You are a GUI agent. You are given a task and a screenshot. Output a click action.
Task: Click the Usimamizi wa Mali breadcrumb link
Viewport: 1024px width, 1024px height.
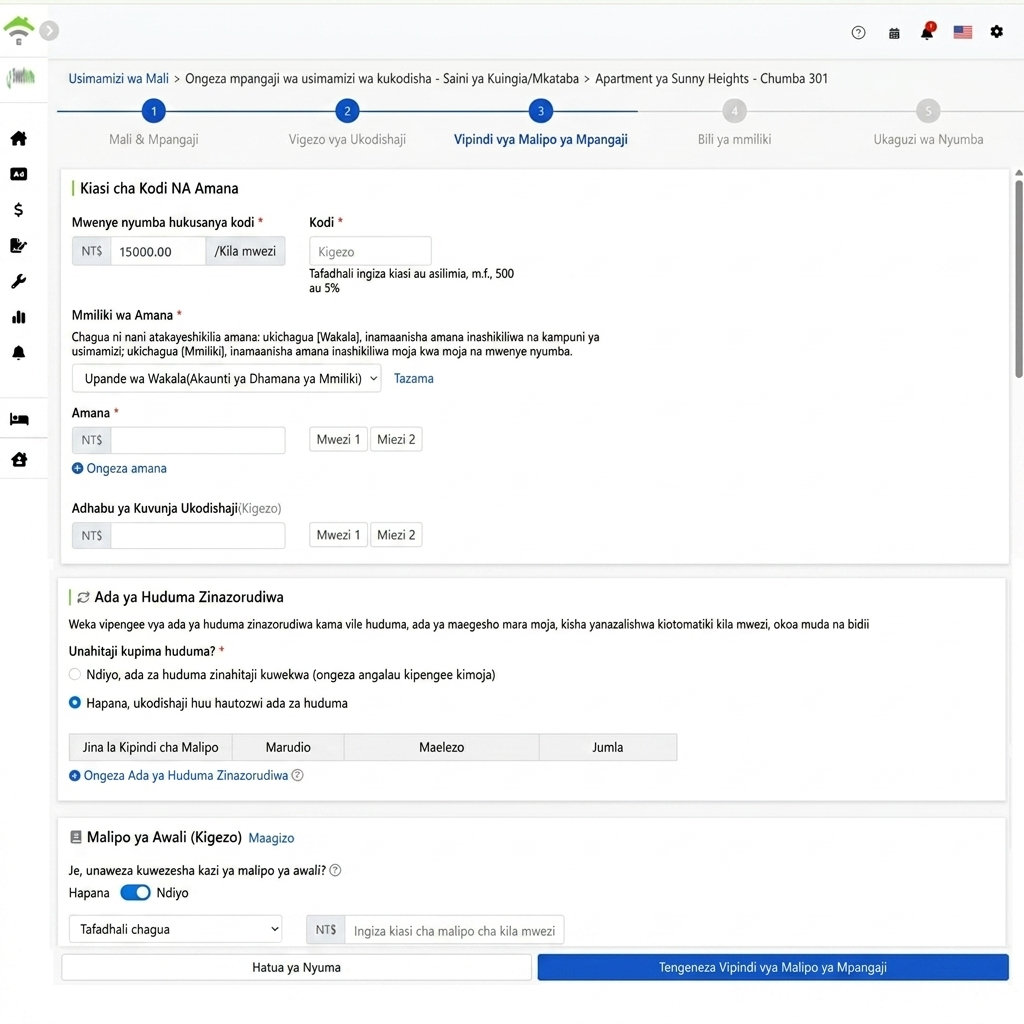[118, 78]
